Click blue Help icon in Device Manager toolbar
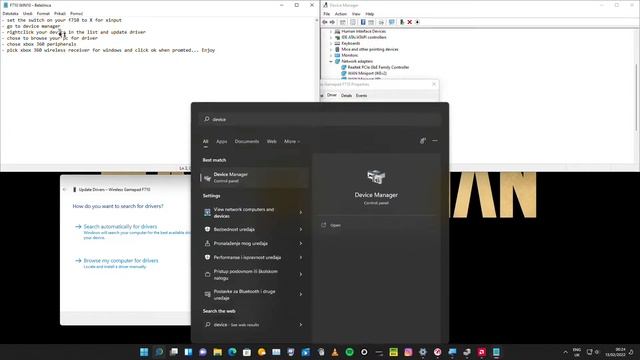Screen dimensions: 640x360 click(x=363, y=22)
